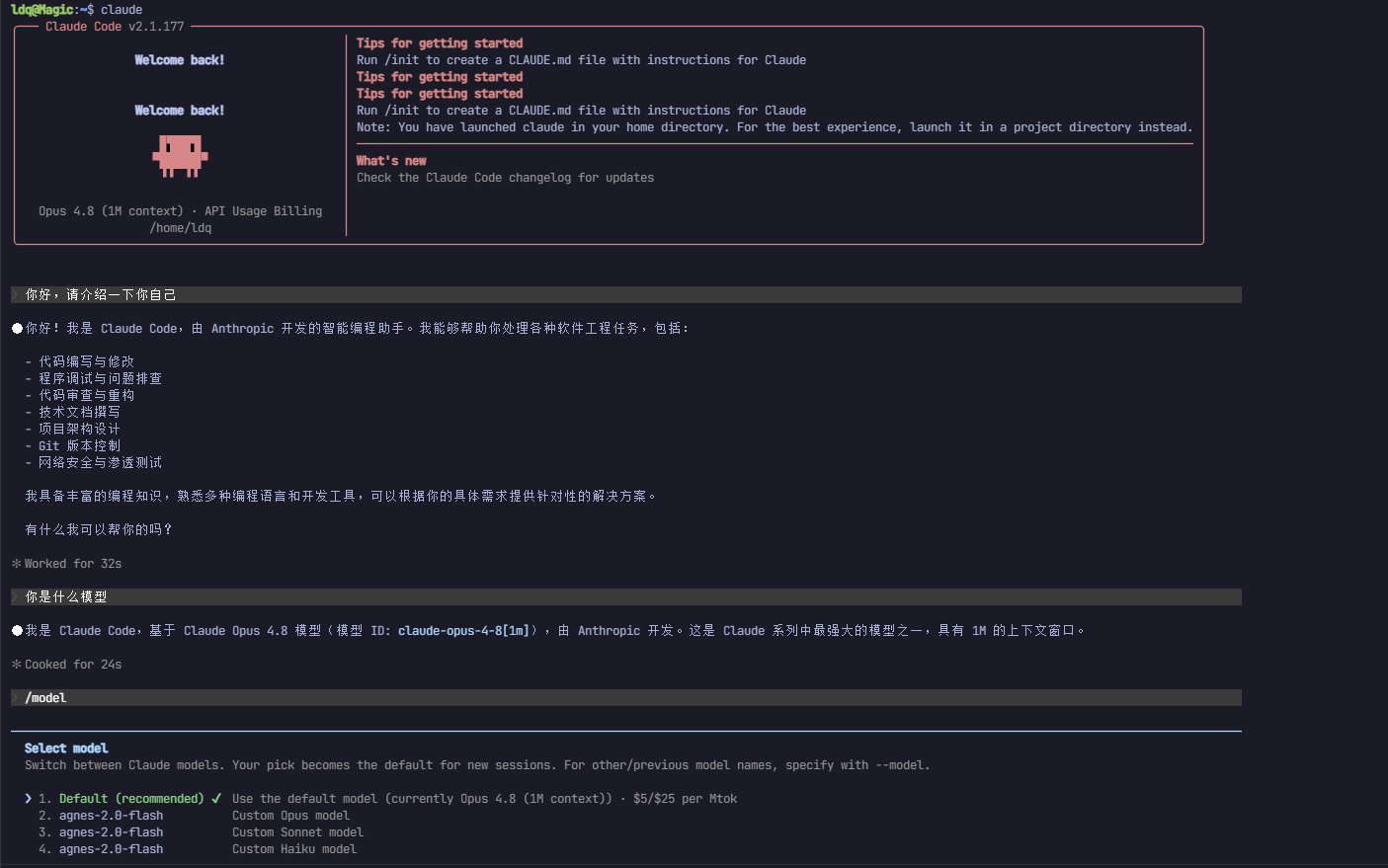The image size is (1388, 868).
Task: Click the white bullet before "我是 Claude Code，基于"
Action: click(x=17, y=630)
